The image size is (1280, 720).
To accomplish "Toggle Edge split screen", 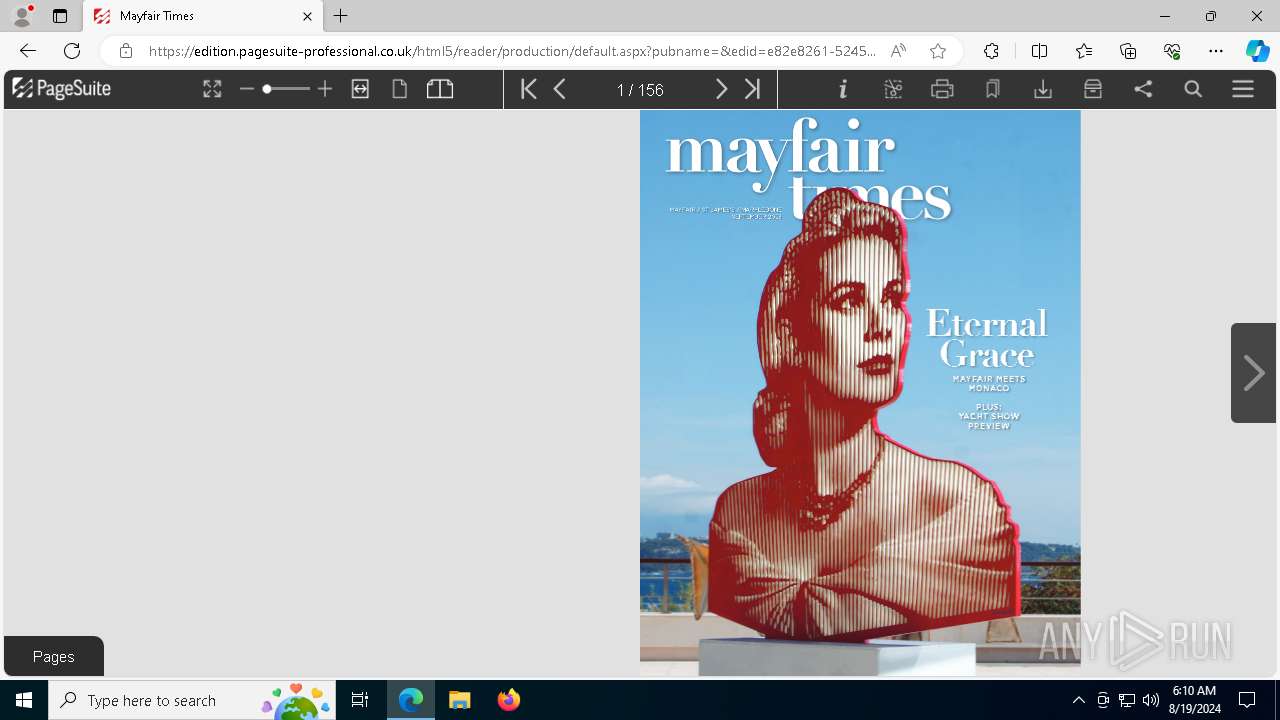I will click(1039, 51).
